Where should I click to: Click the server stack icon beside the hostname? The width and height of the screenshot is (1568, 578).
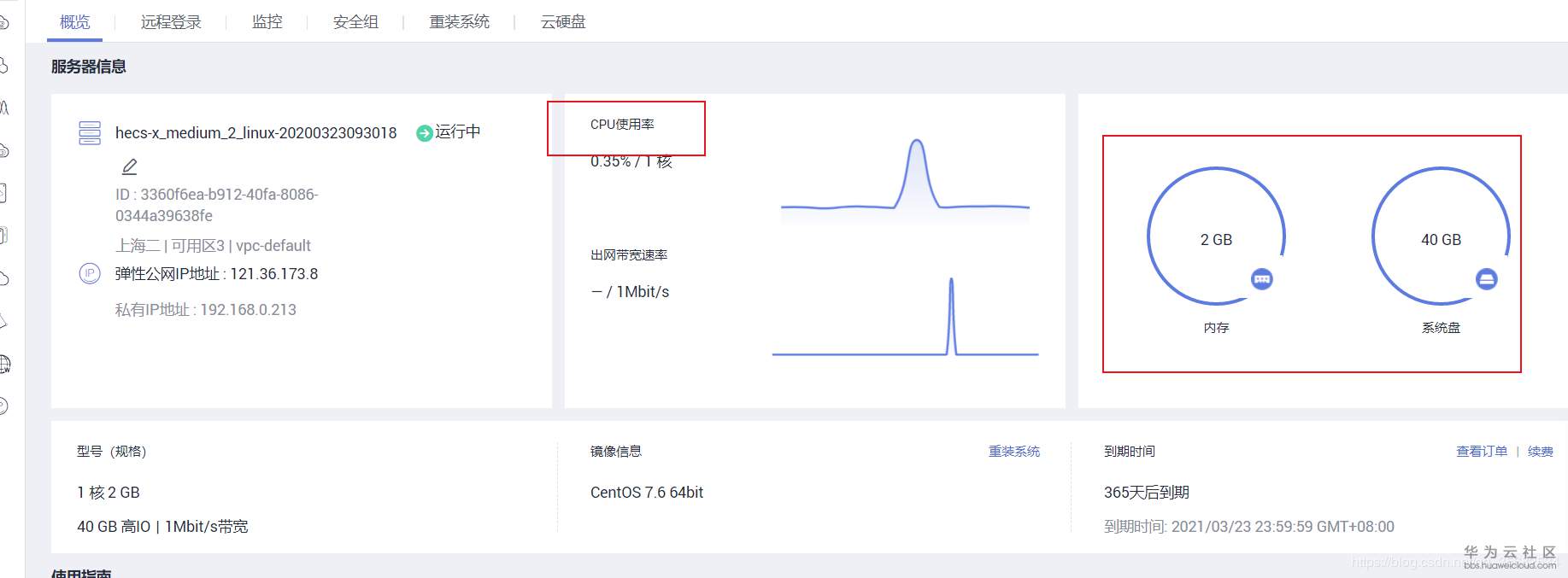tap(90, 133)
